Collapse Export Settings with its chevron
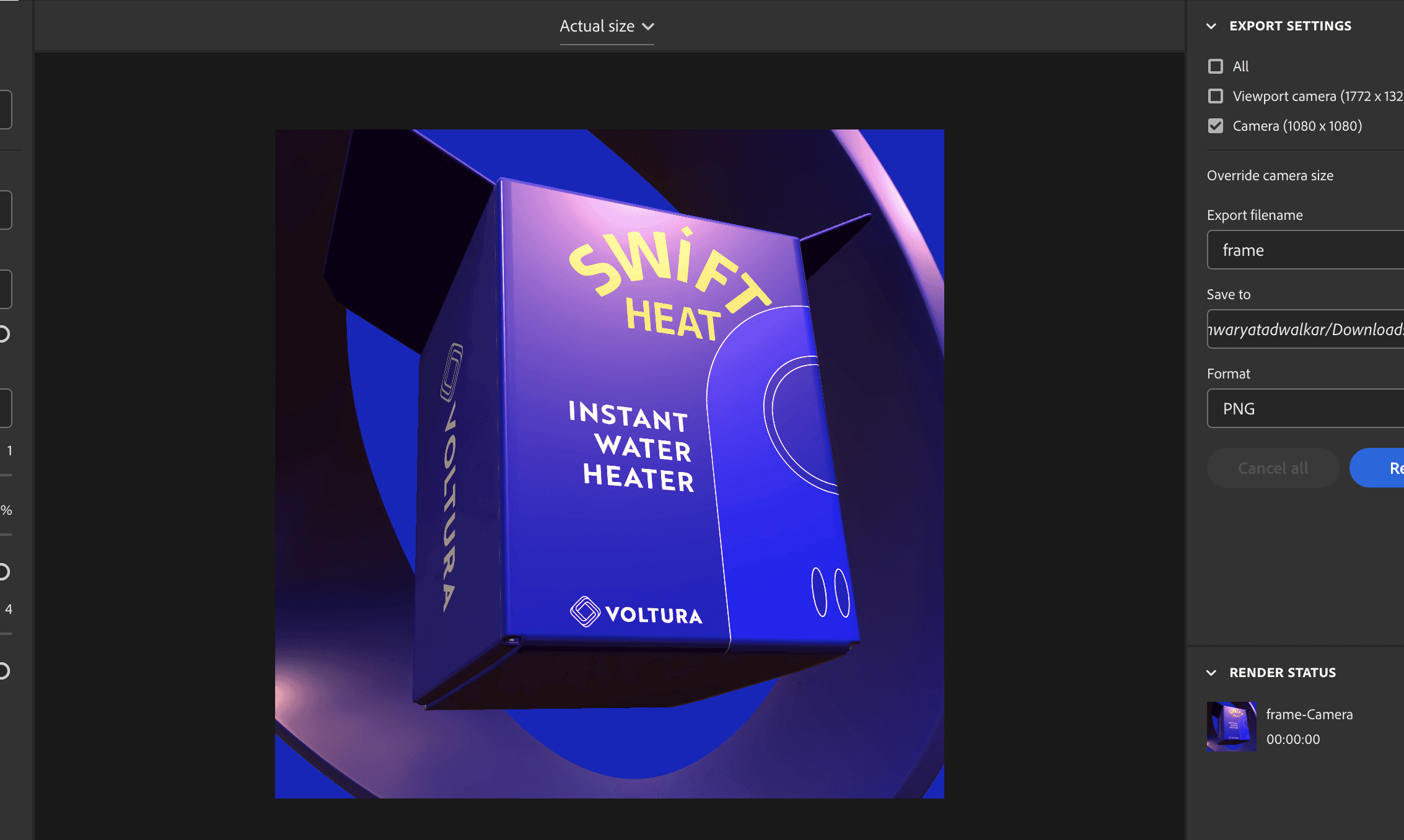The height and width of the screenshot is (840, 1404). pyautogui.click(x=1211, y=26)
